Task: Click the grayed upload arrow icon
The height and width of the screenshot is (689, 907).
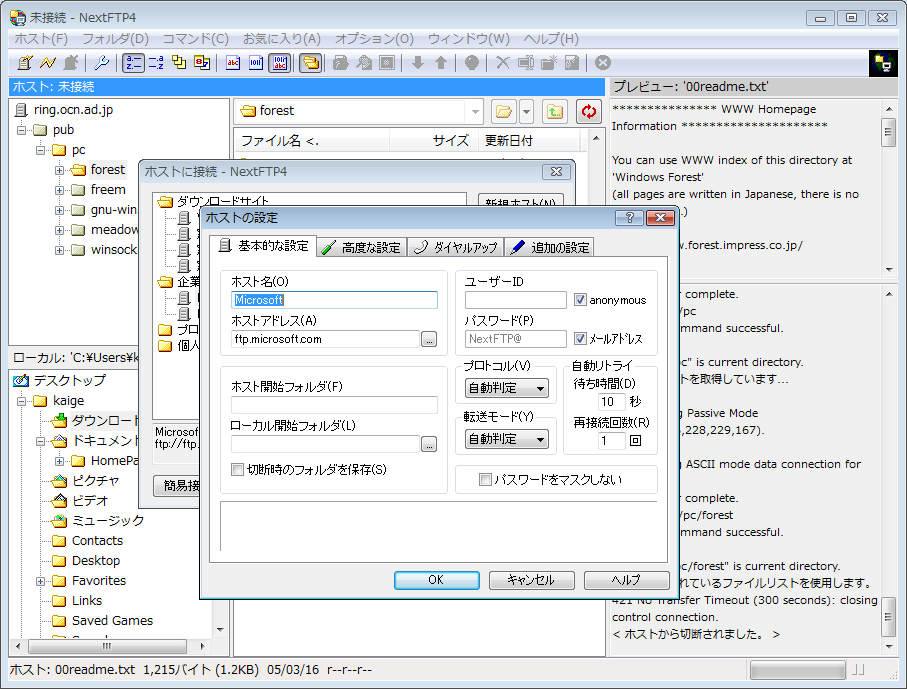Action: tap(441, 62)
